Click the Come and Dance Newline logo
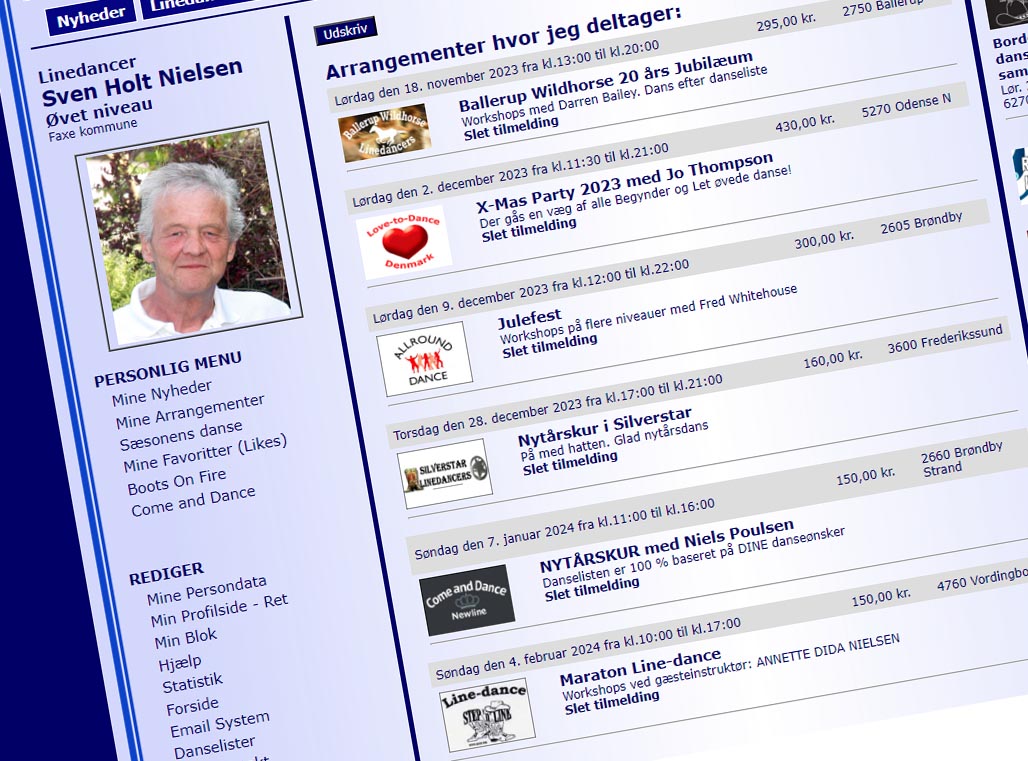This screenshot has width=1028, height=761. click(x=467, y=600)
